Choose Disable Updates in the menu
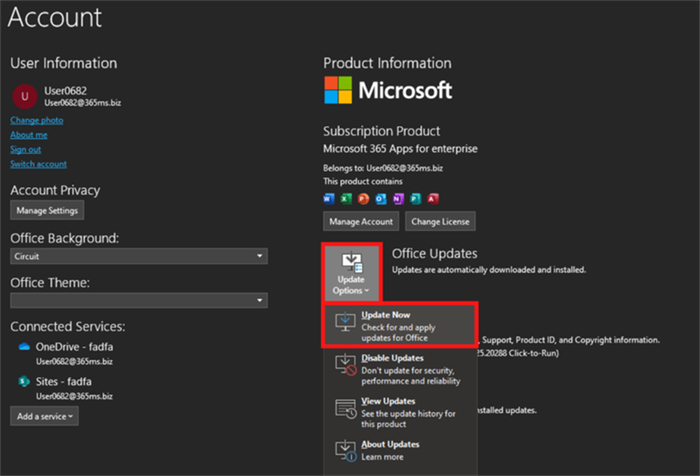The height and width of the screenshot is (476, 700). 399,368
